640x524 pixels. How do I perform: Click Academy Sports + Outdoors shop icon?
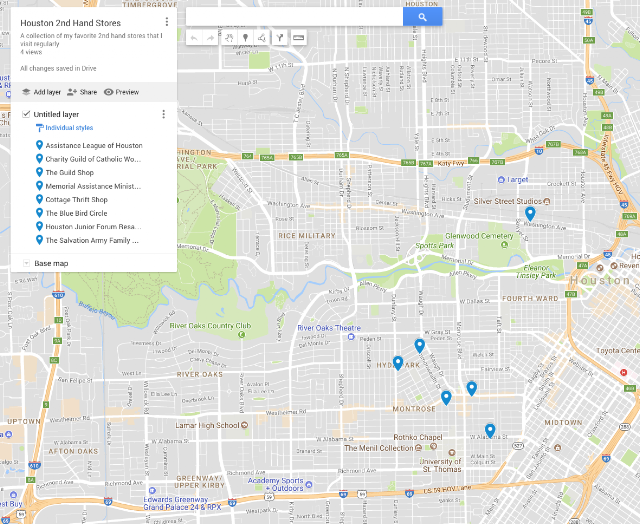point(309,484)
